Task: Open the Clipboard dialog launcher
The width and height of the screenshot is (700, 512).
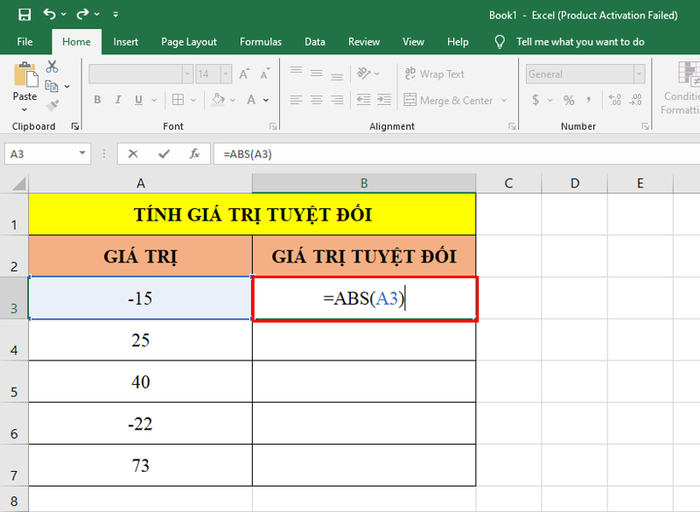Action: pyautogui.click(x=75, y=127)
